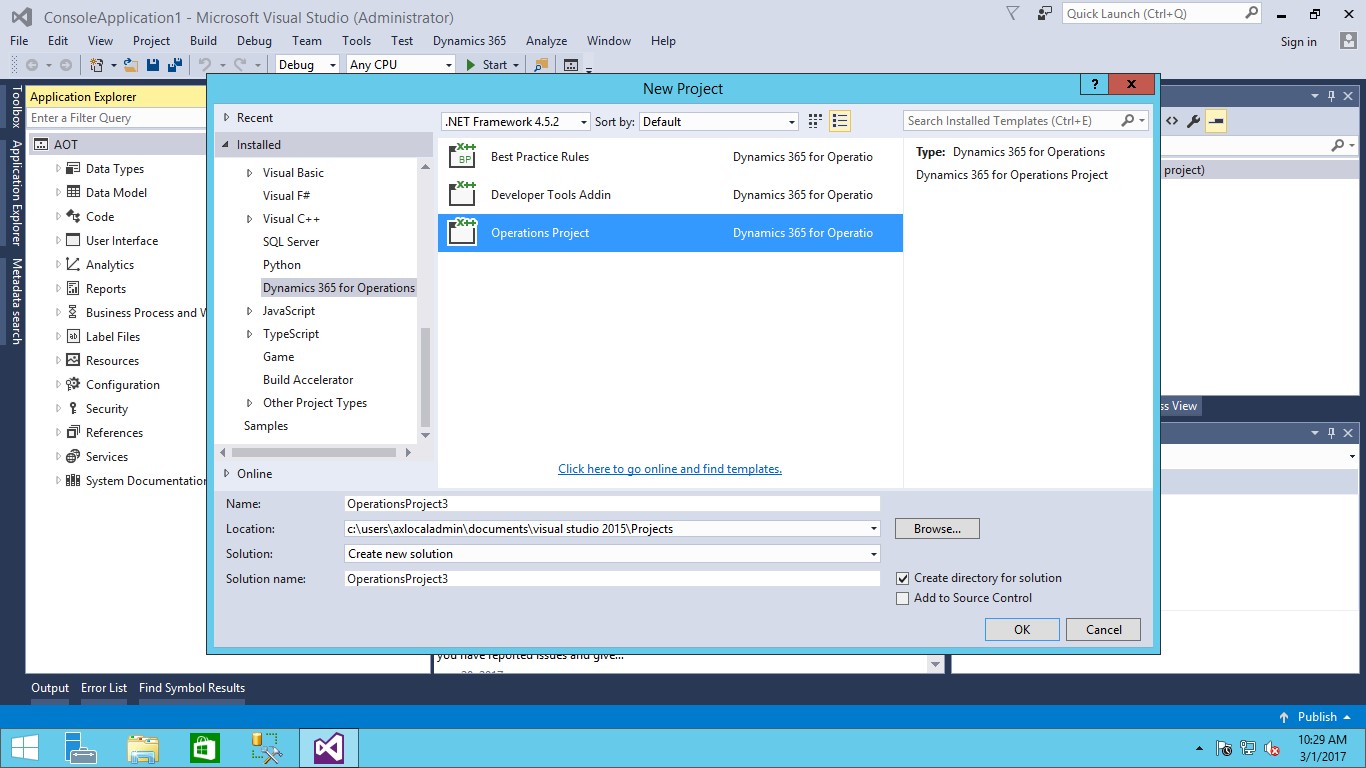Uncheck Create directory for solution
This screenshot has width=1366, height=768.
(x=903, y=578)
